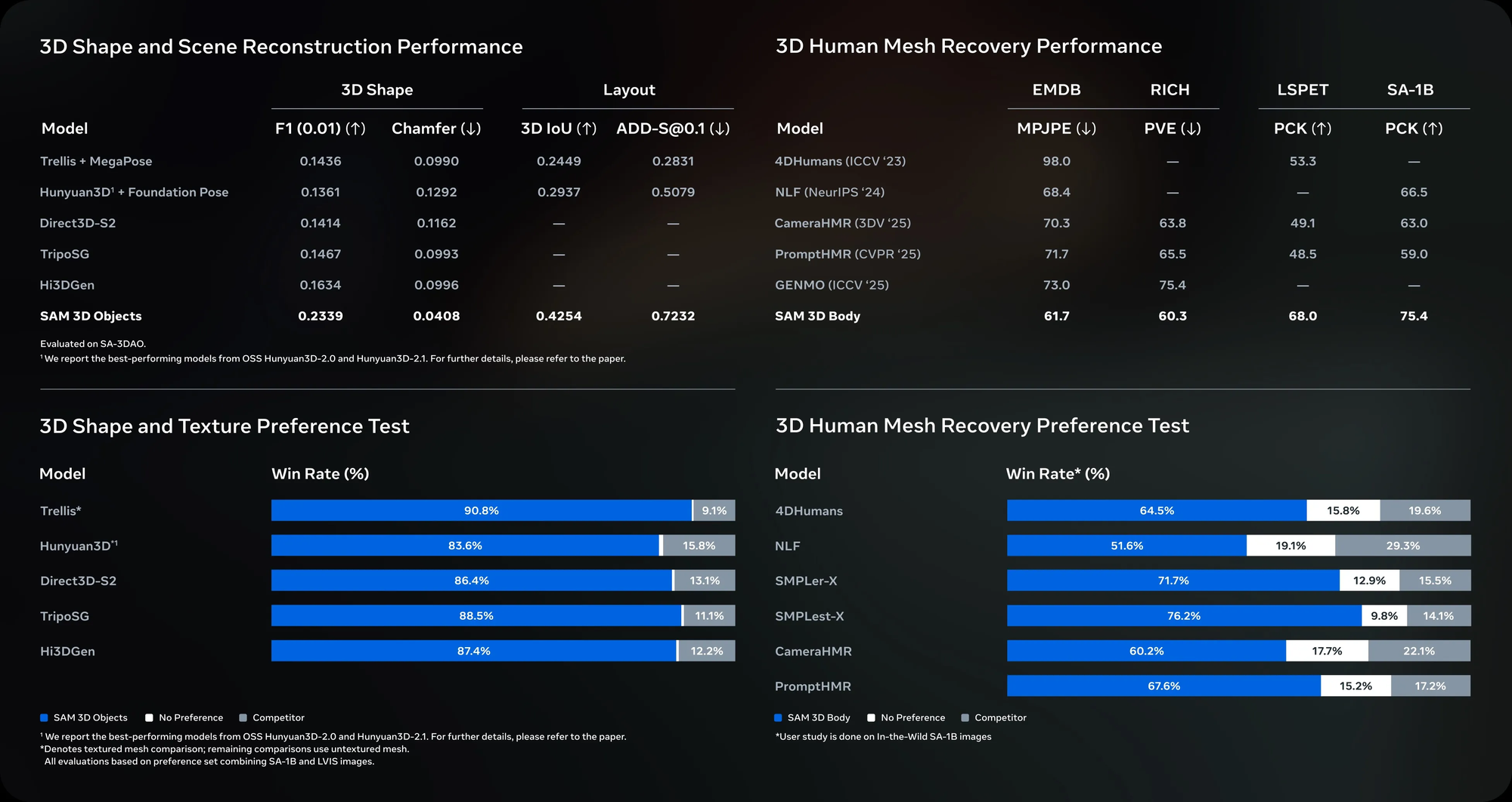The image size is (1512, 802).
Task: Click the 19.1% No Preference segment for NLF
Action: coord(1290,546)
